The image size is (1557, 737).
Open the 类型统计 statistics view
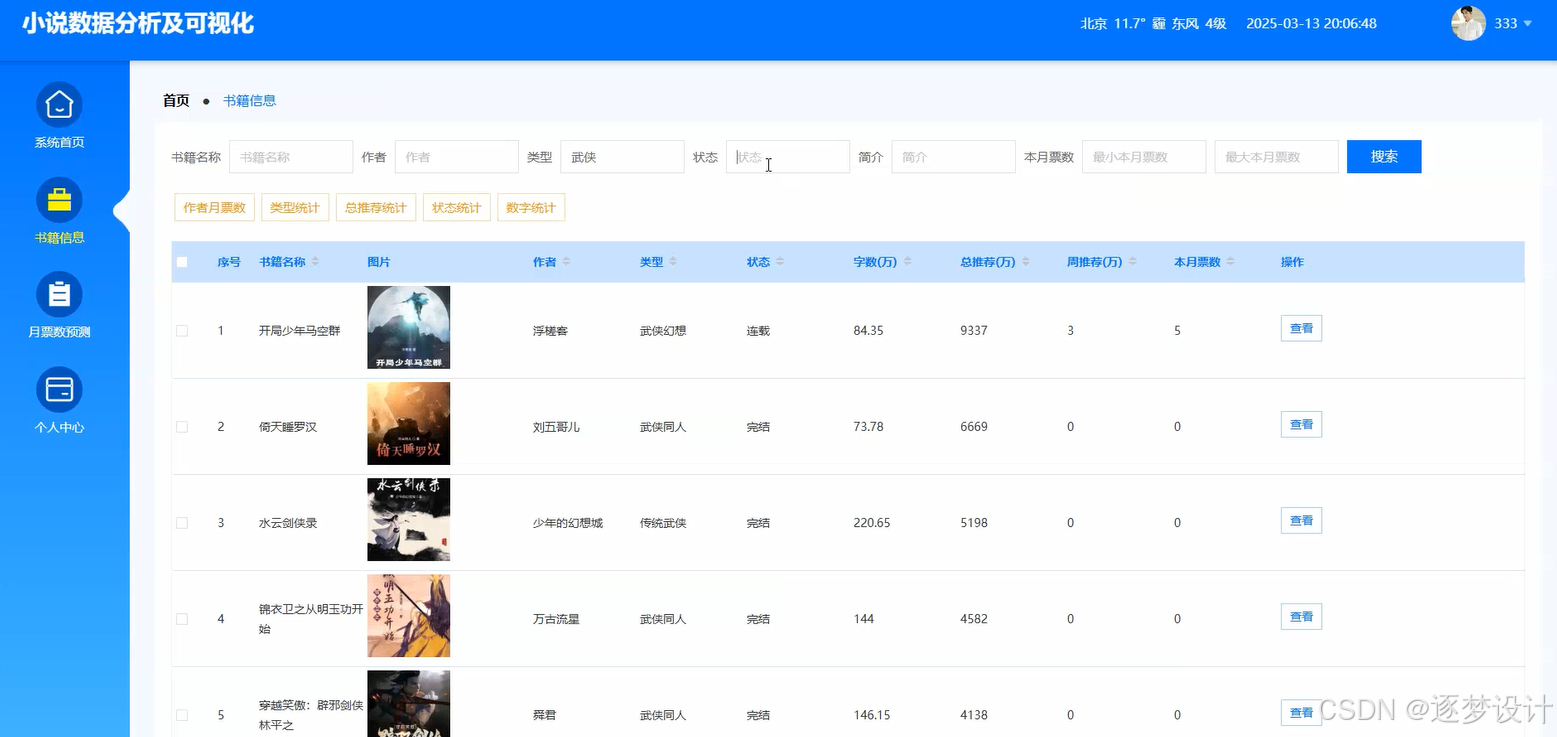coord(294,207)
